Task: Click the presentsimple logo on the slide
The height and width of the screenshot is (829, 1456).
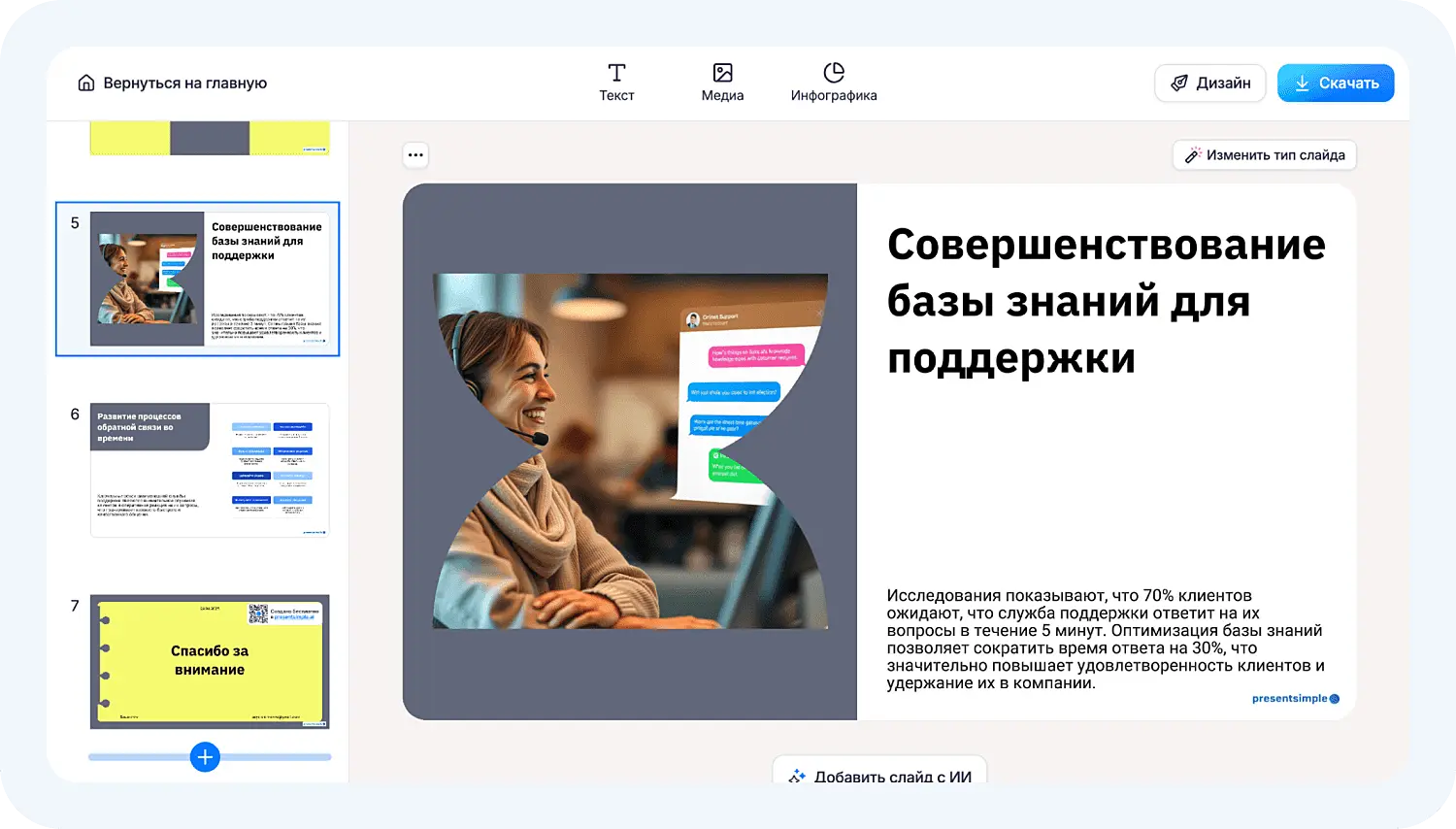Action: 1295,699
